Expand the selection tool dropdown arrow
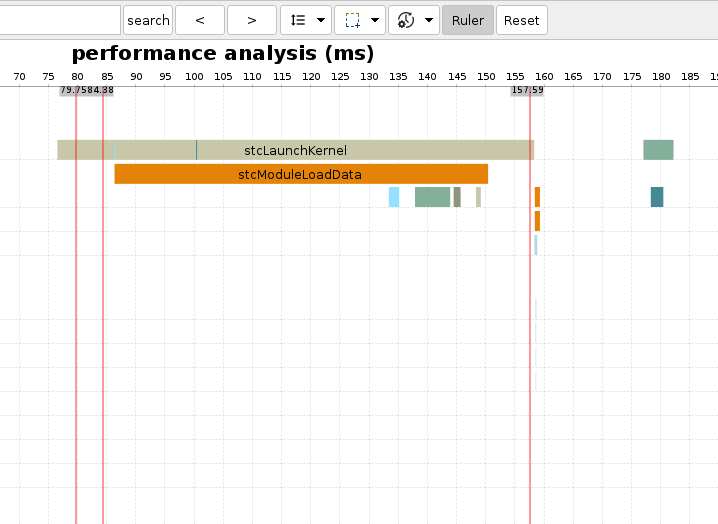The width and height of the screenshot is (718, 524). (x=375, y=20)
